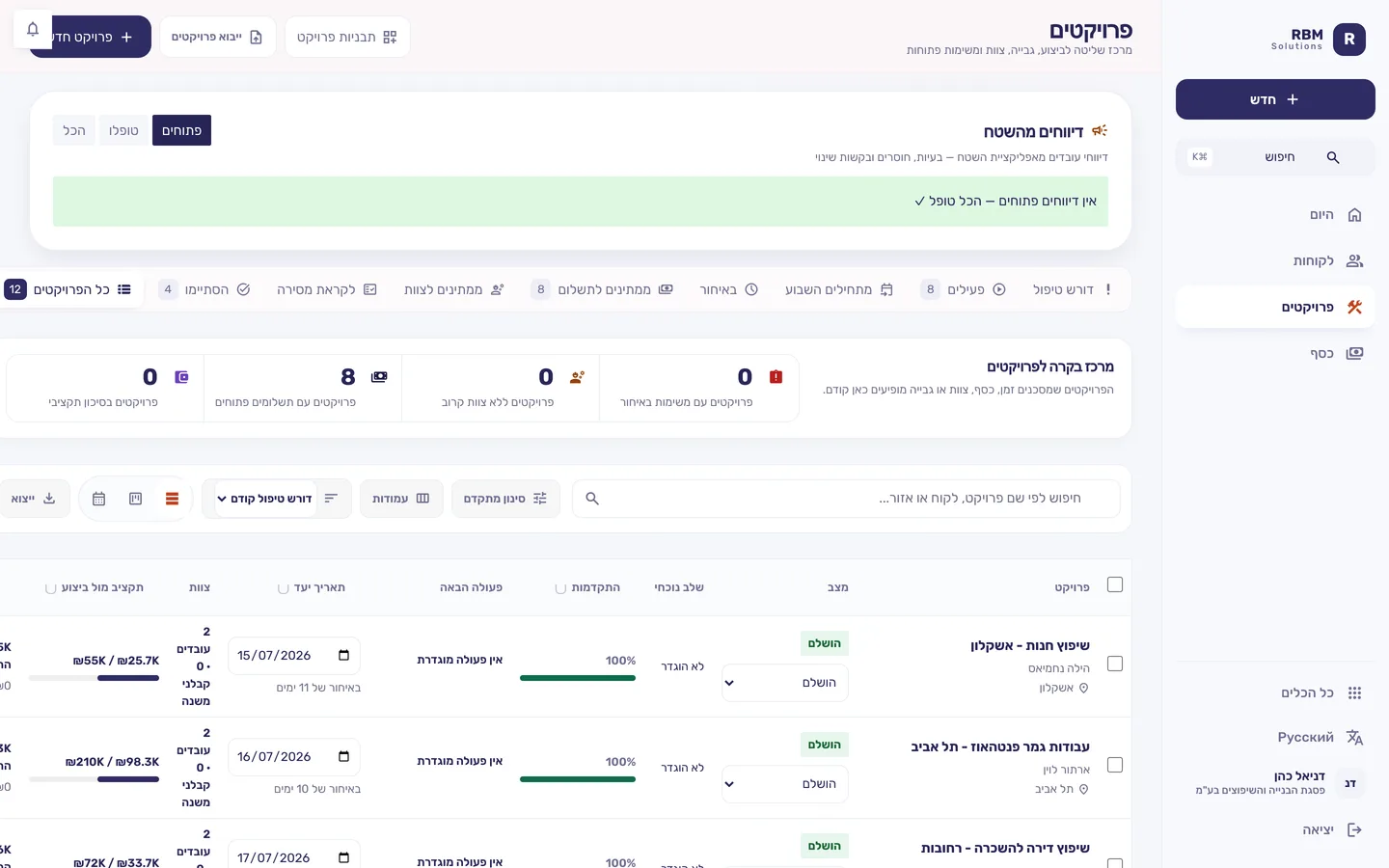The image size is (1389, 868).
Task: Click the RBM Solutions 'R' logo
Action: pyautogui.click(x=1348, y=40)
